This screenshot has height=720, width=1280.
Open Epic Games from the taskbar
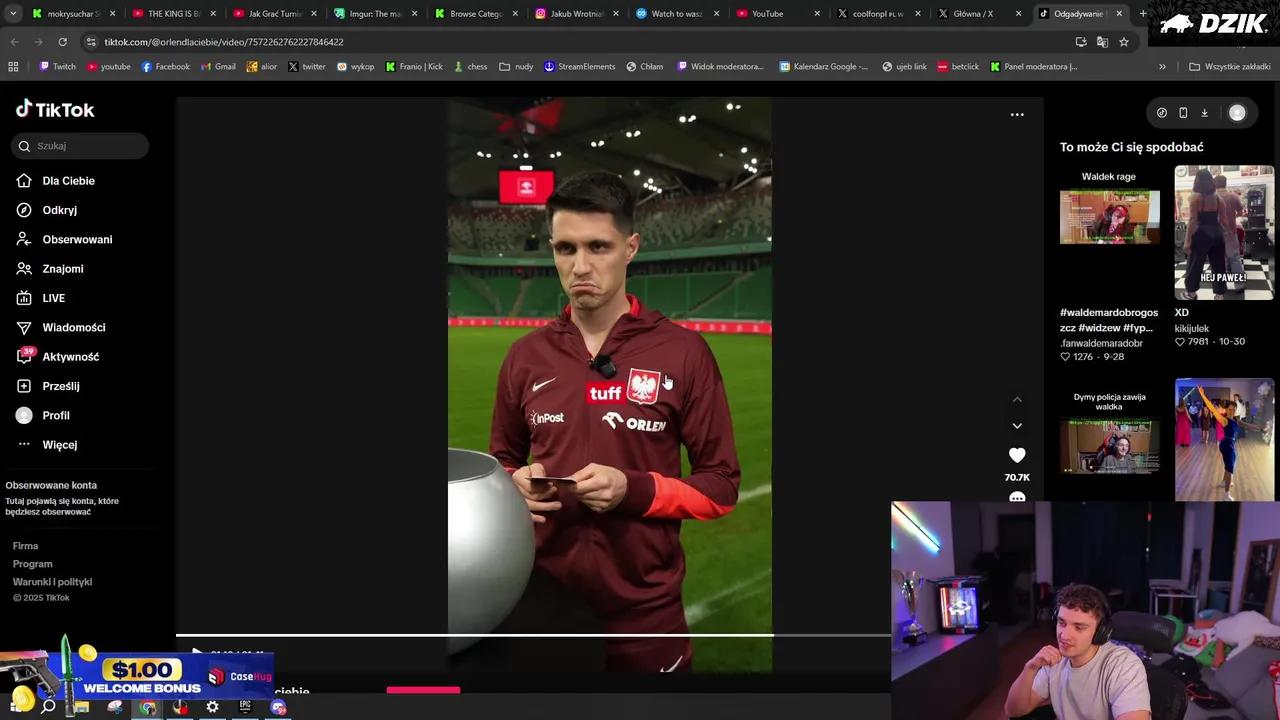pyautogui.click(x=245, y=707)
